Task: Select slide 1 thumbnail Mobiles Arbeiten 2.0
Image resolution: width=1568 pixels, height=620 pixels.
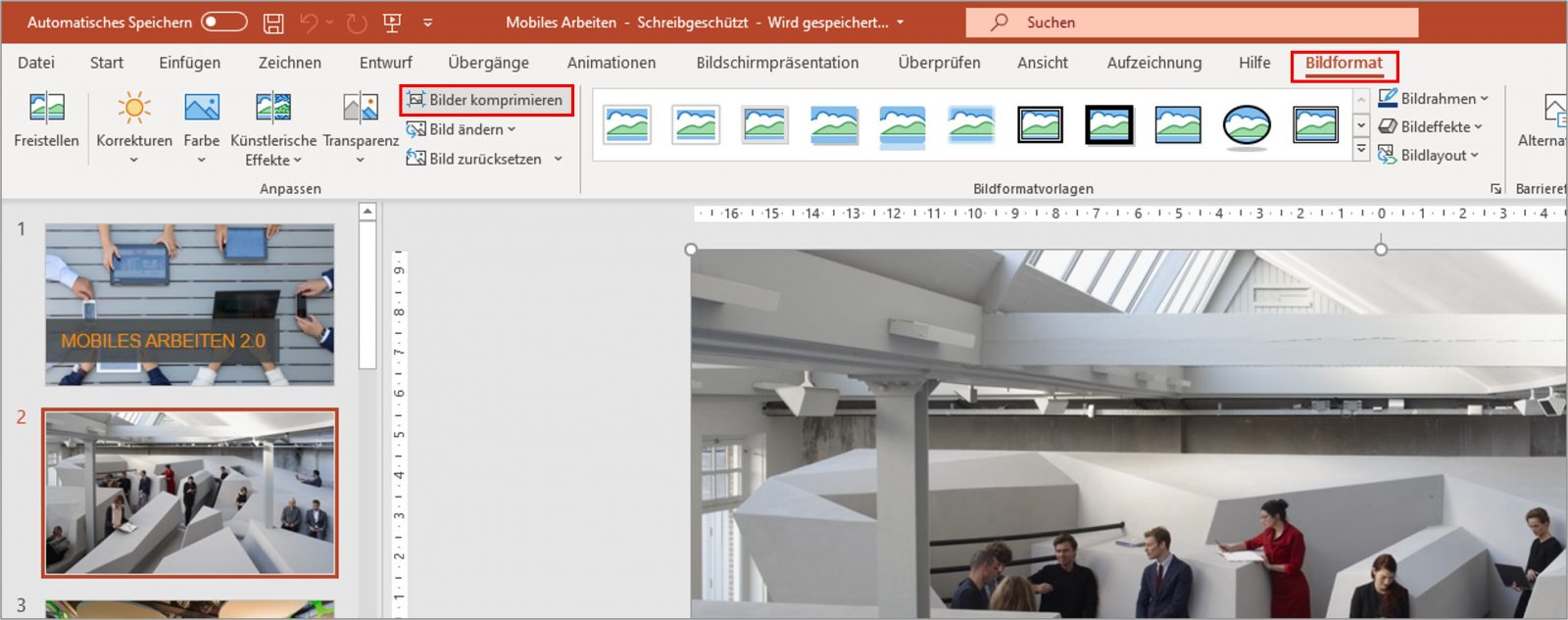Action: click(x=189, y=305)
